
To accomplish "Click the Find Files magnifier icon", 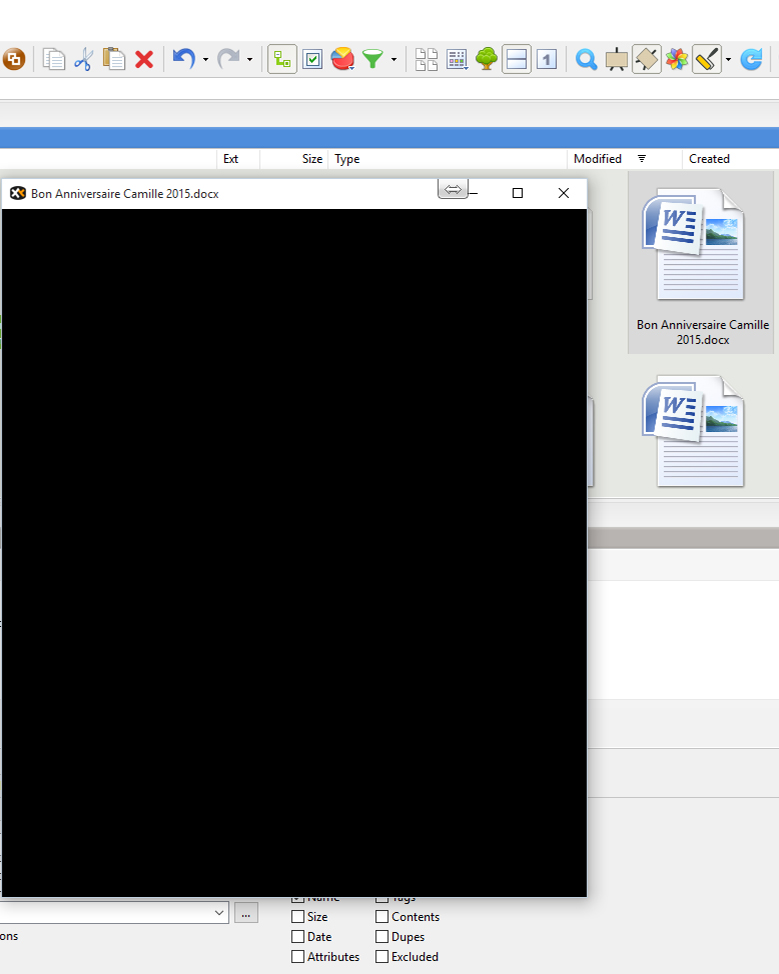I will click(587, 59).
